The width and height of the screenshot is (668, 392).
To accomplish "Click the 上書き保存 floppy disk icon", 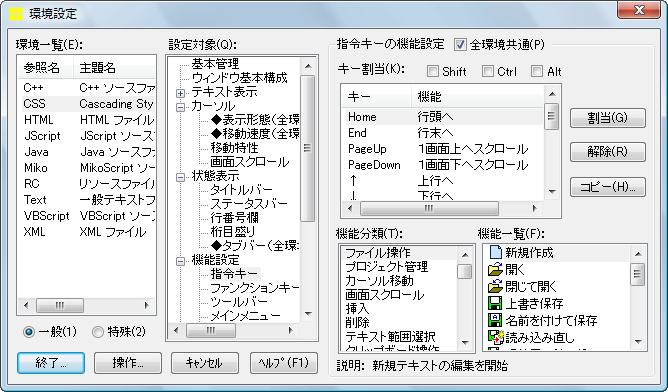I will click(495, 303).
